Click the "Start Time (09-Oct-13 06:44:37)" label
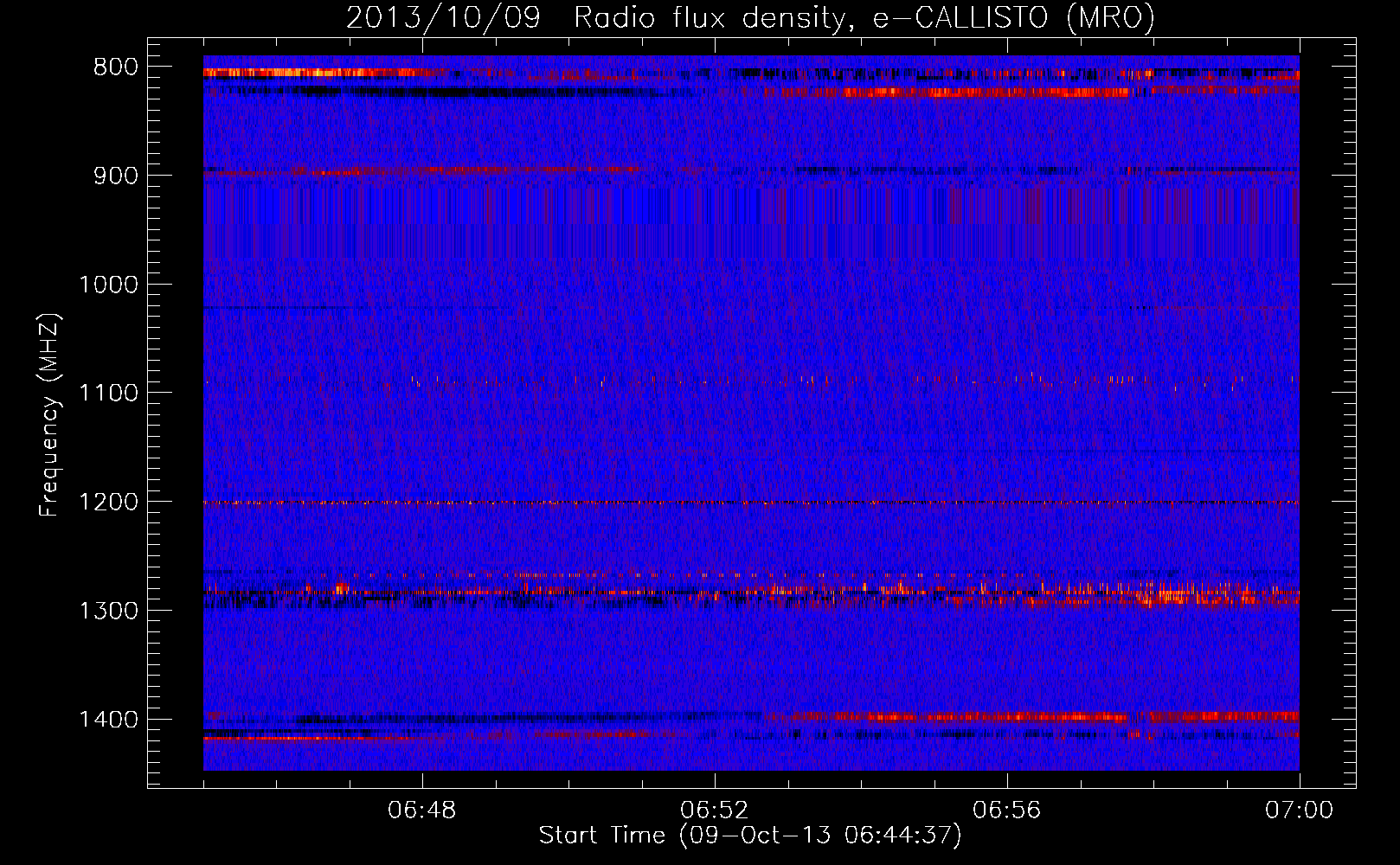 pyautogui.click(x=750, y=836)
